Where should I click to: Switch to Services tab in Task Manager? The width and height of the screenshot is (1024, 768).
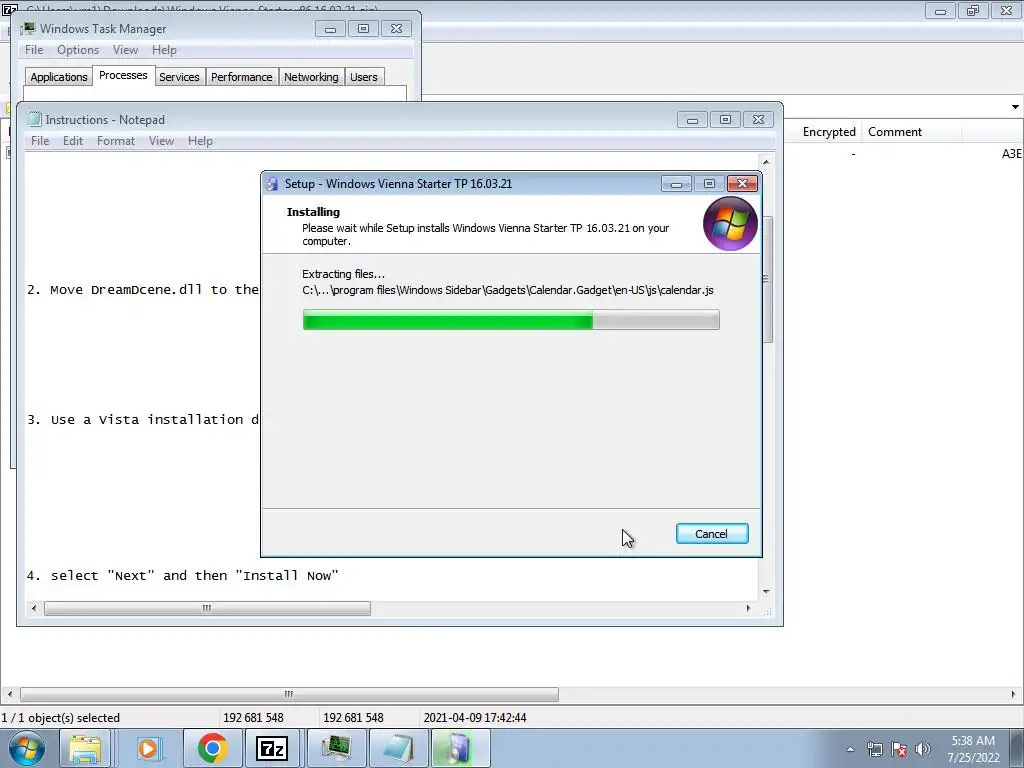pos(179,77)
